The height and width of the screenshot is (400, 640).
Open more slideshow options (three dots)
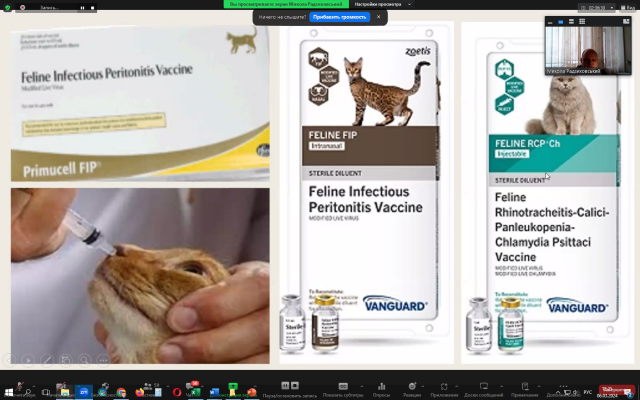click(x=101, y=360)
